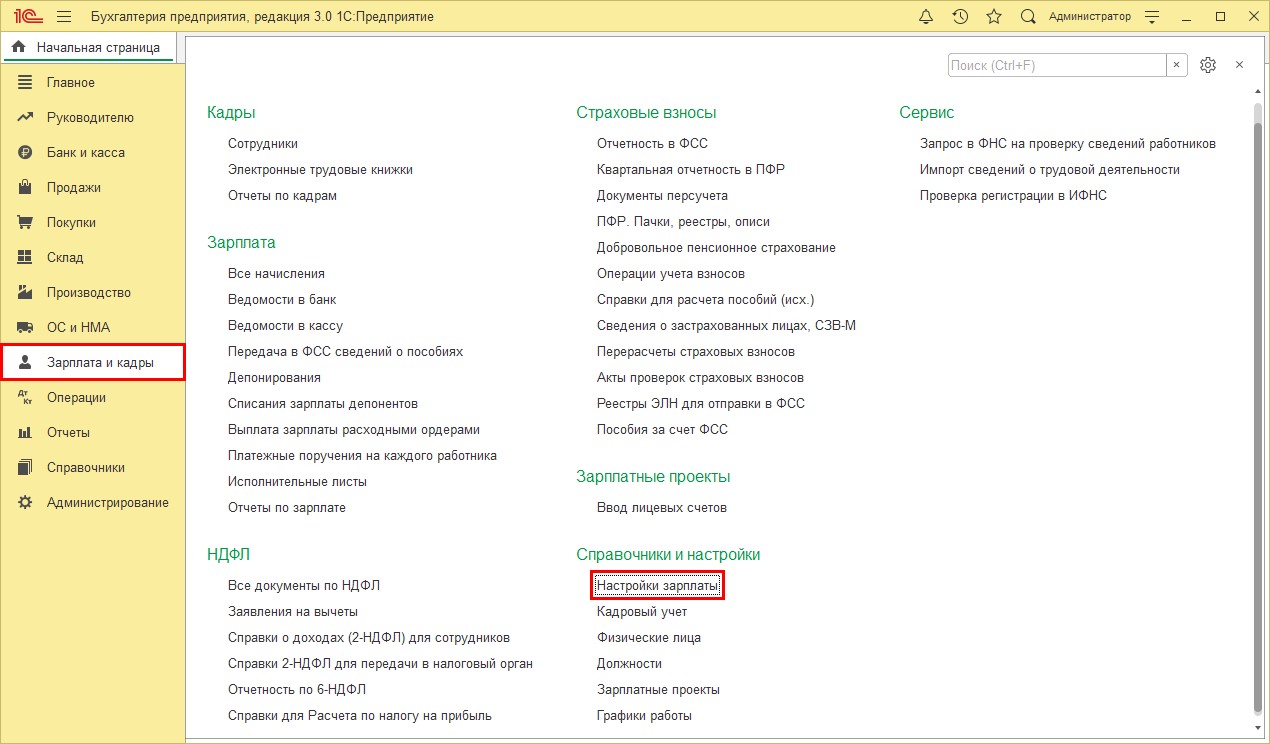Open the Сотрудники link
1270x744 pixels.
[x=263, y=144]
